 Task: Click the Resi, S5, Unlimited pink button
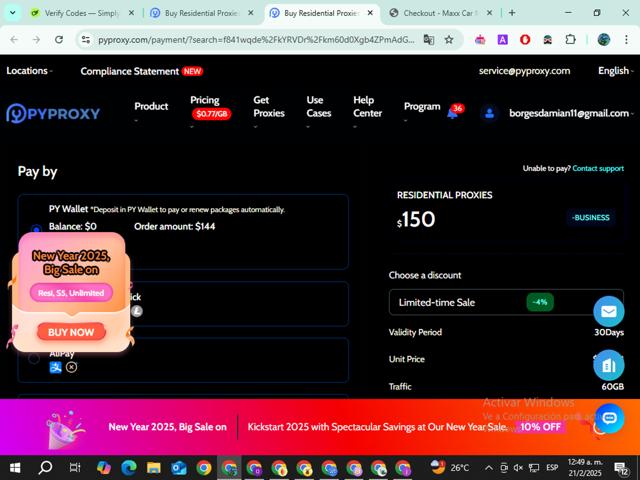pos(71,293)
